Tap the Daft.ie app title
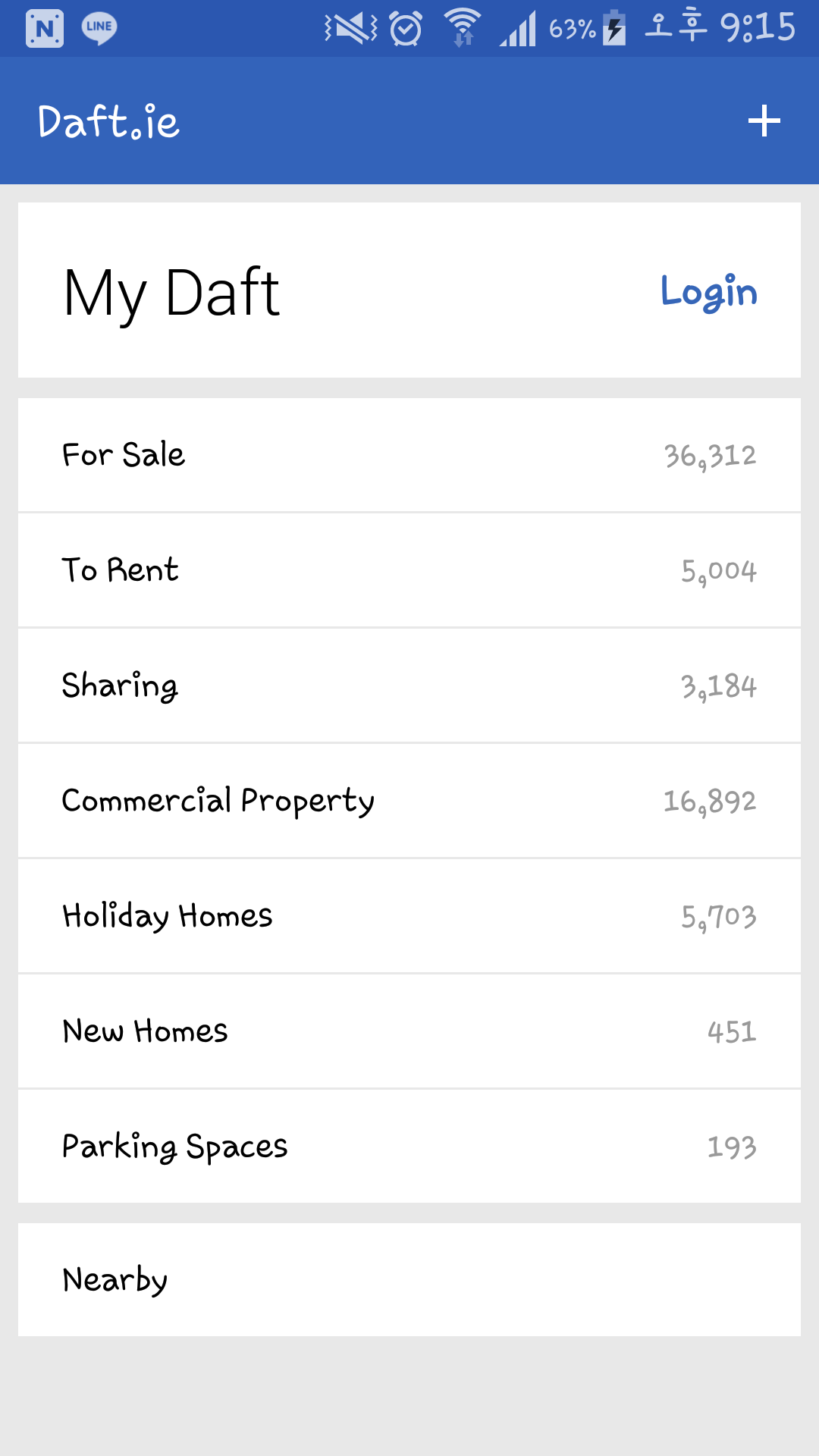Image resolution: width=819 pixels, height=1456 pixels. point(109,122)
